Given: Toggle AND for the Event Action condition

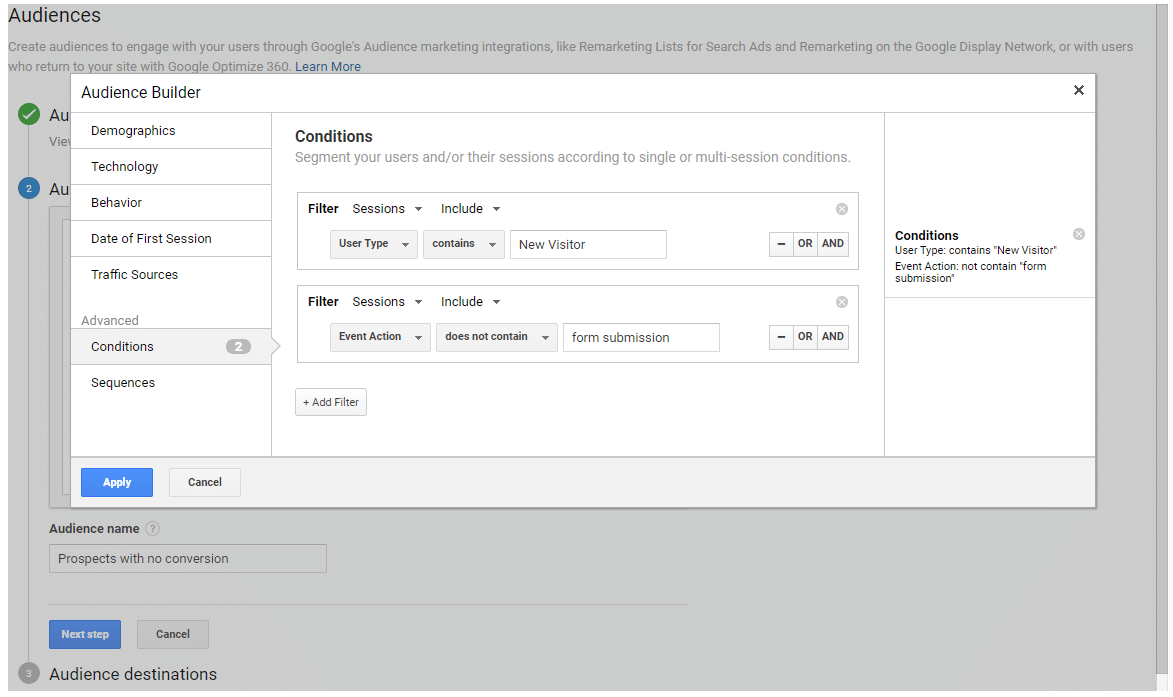Looking at the screenshot, I should coord(833,337).
